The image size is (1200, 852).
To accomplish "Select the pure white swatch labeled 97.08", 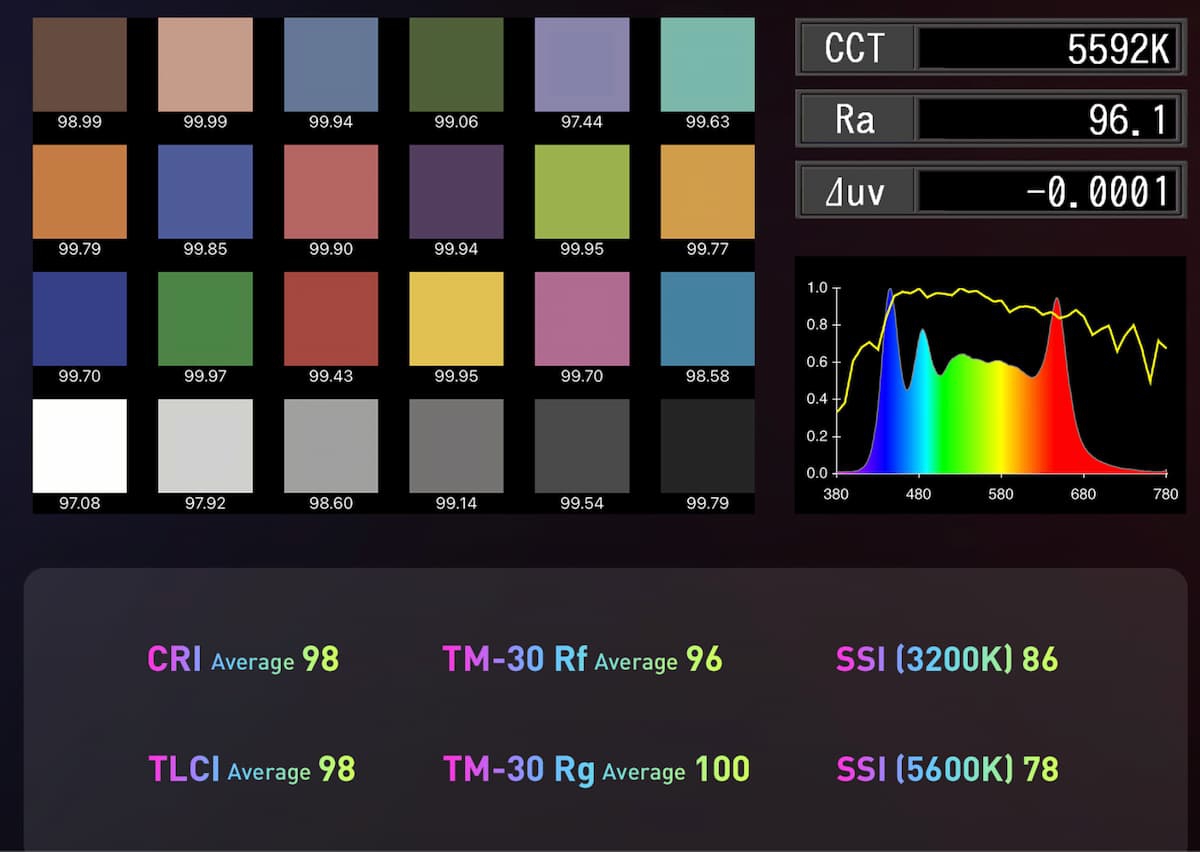I will coord(80,446).
